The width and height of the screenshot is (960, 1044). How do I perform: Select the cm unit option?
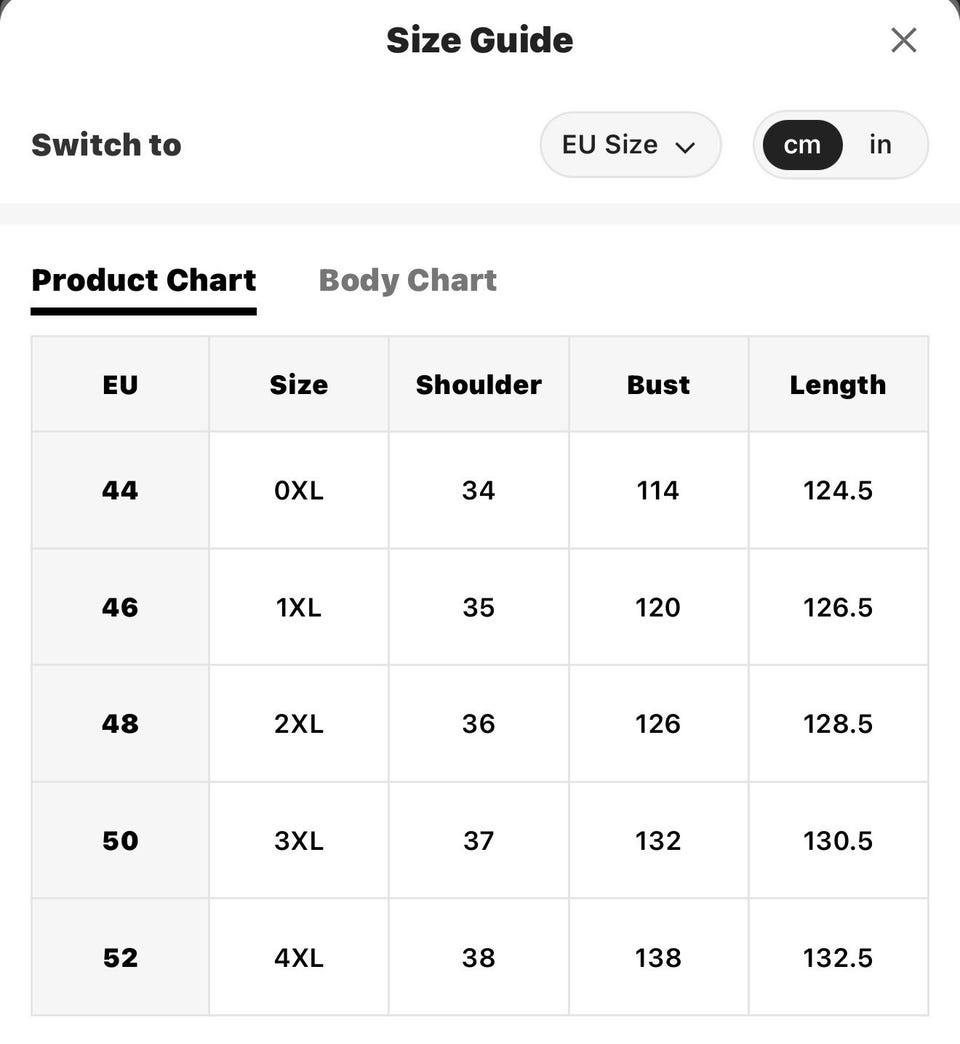[802, 144]
